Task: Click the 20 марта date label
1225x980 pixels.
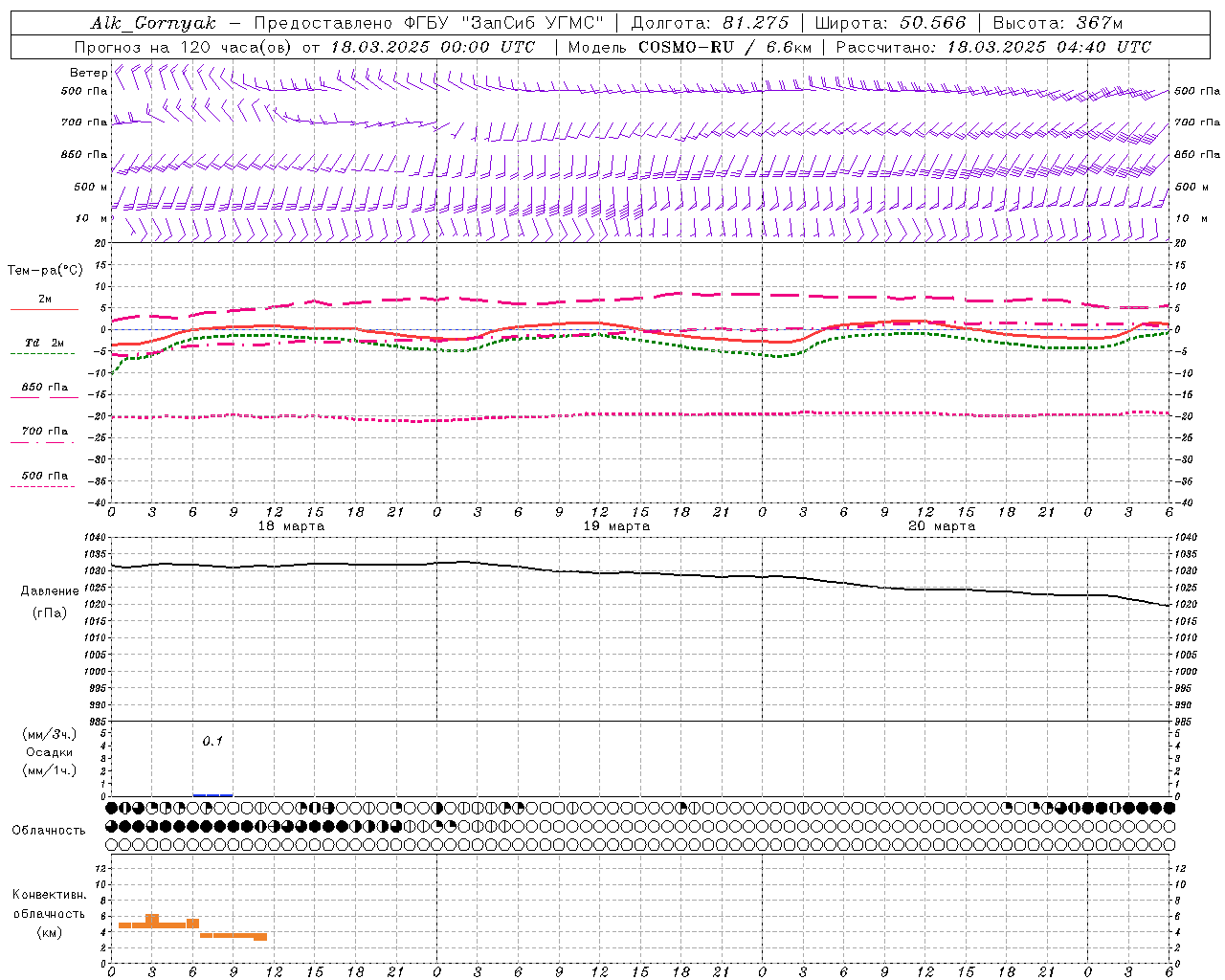Action: 942,526
